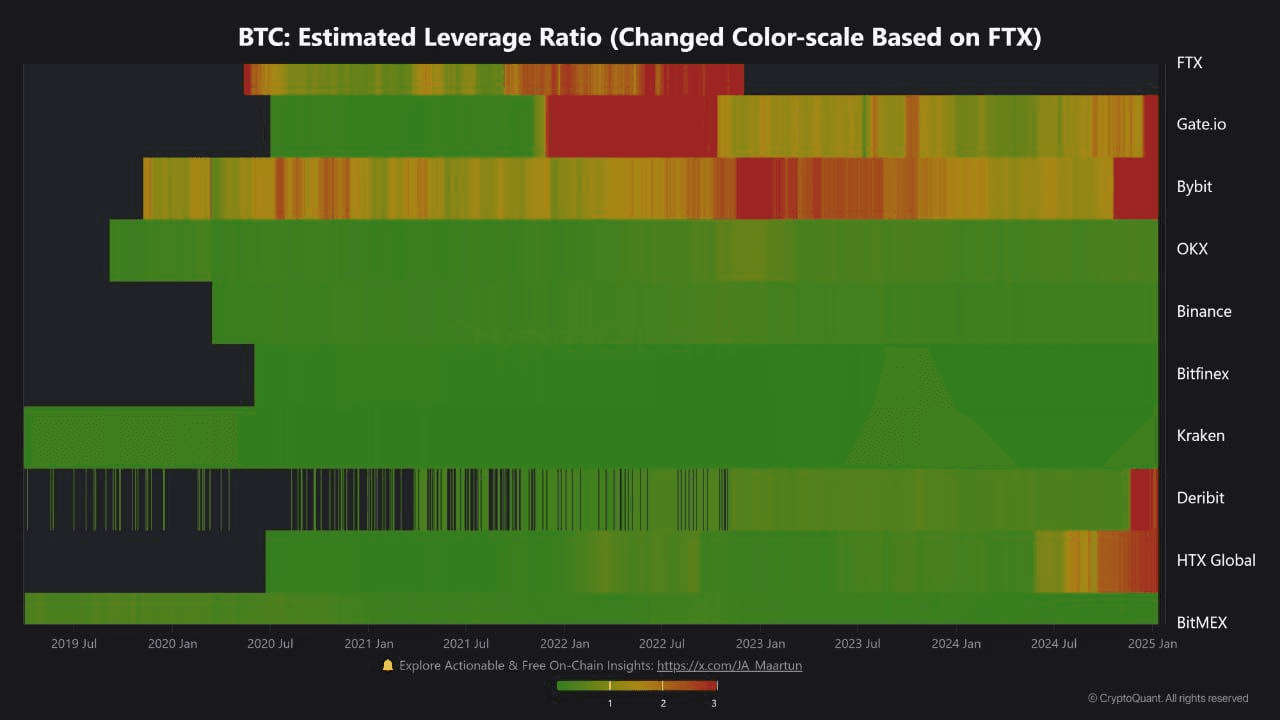The image size is (1280, 720).
Task: Click the 2020 Jan axis label
Action: click(172, 644)
